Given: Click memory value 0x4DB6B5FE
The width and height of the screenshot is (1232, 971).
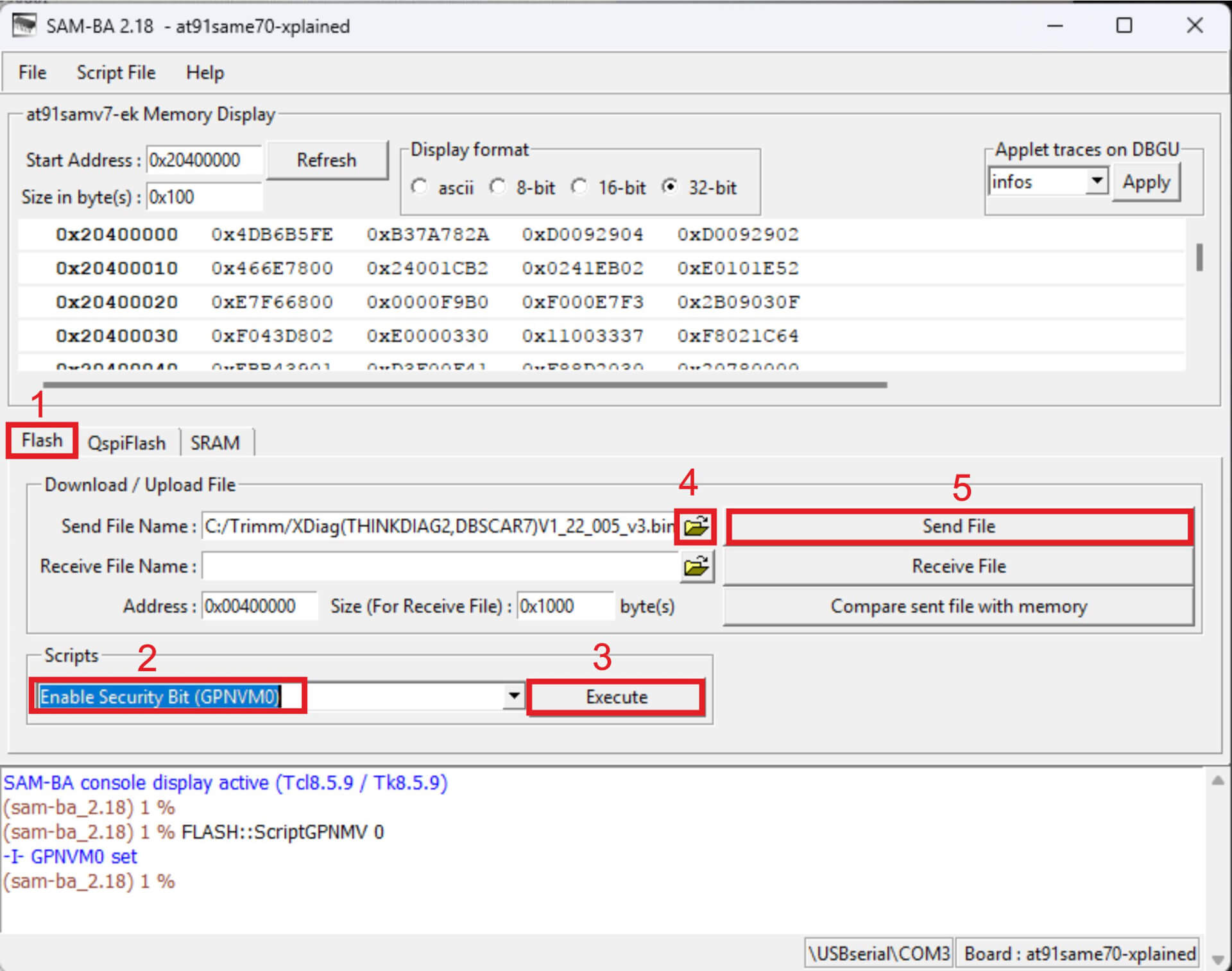Looking at the screenshot, I should coord(272,234).
